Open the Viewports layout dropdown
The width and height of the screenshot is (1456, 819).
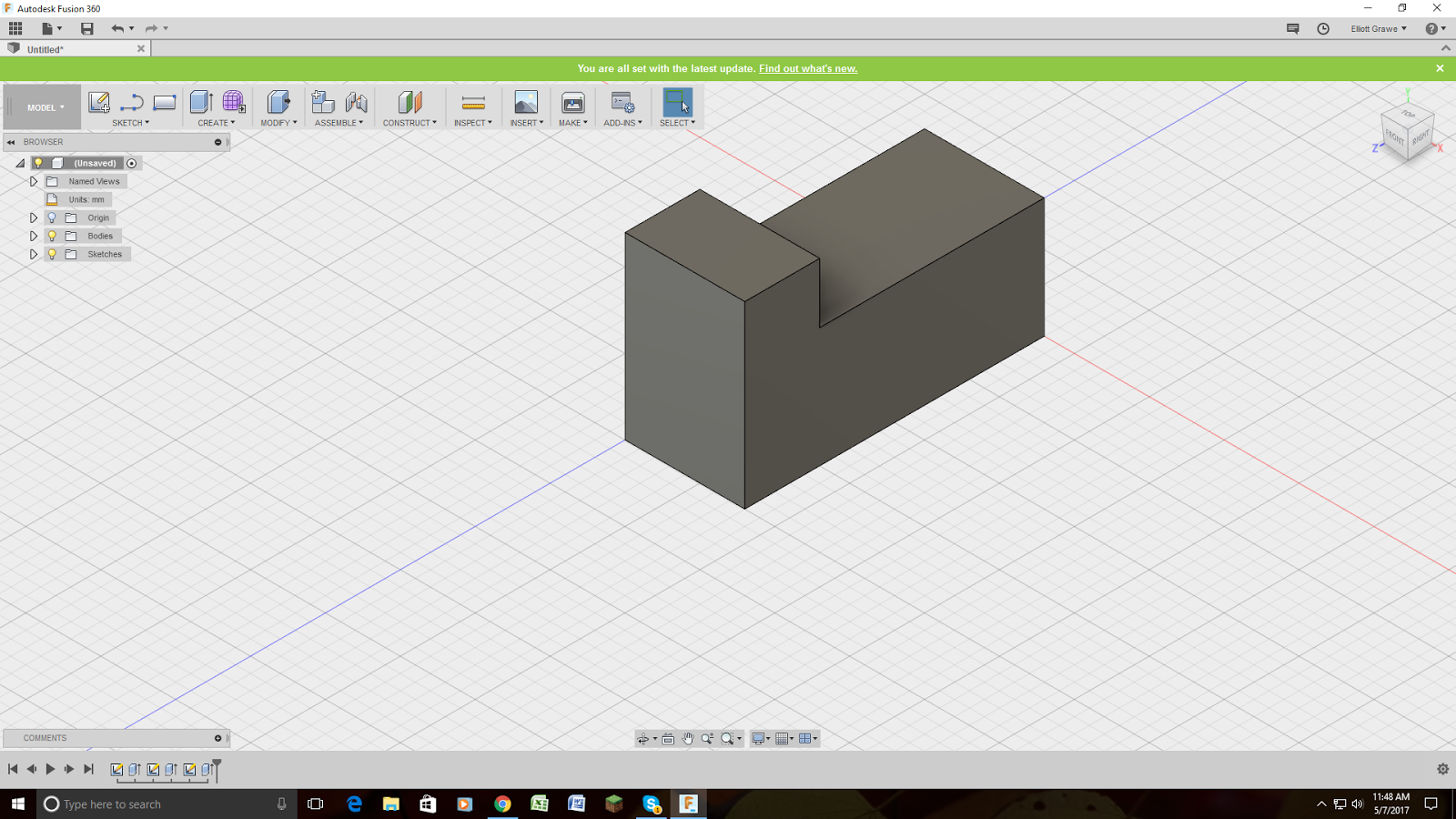click(x=808, y=739)
